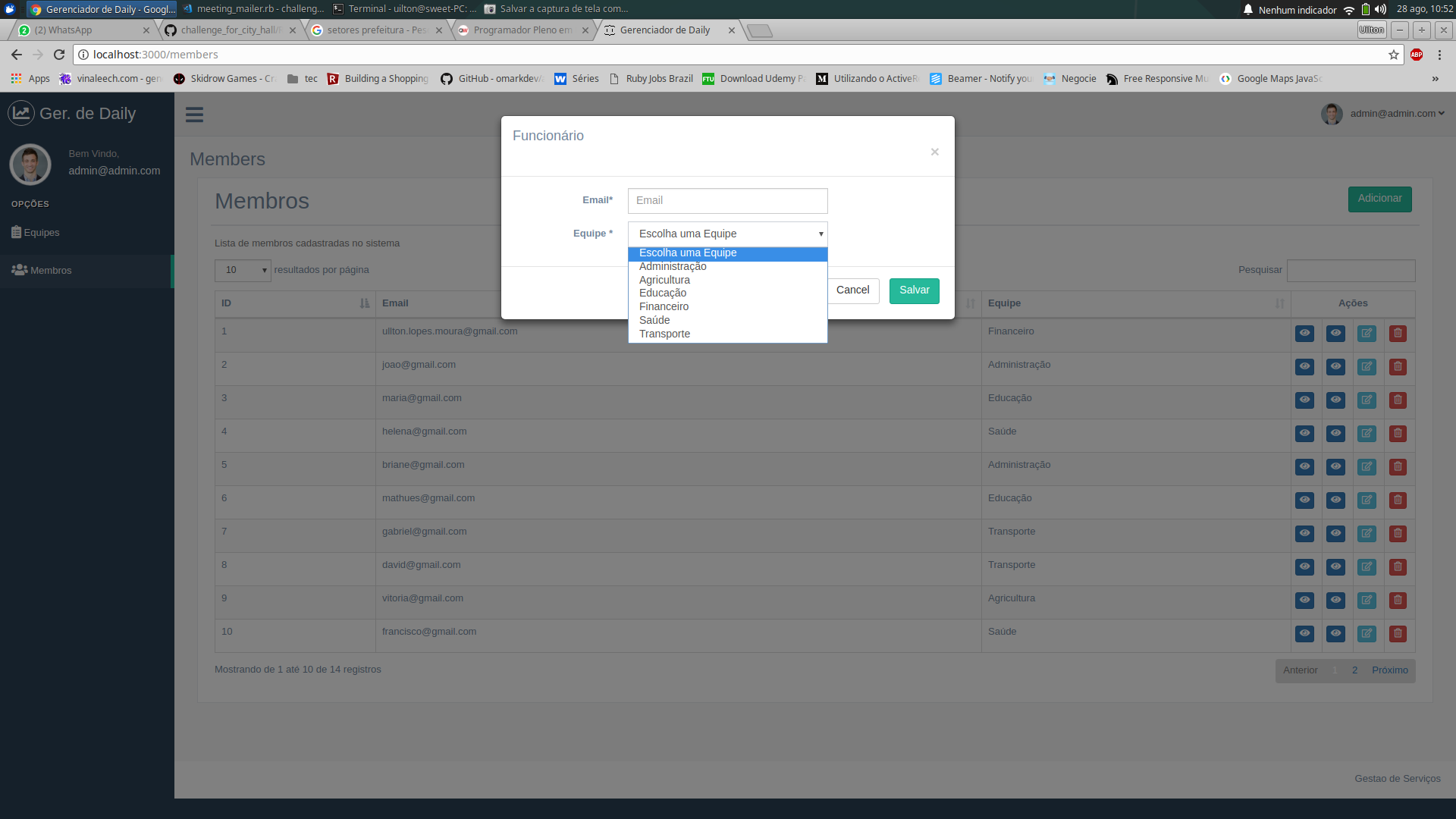The width and height of the screenshot is (1456, 819).
Task: Change the results per page dropdown
Action: click(x=243, y=269)
